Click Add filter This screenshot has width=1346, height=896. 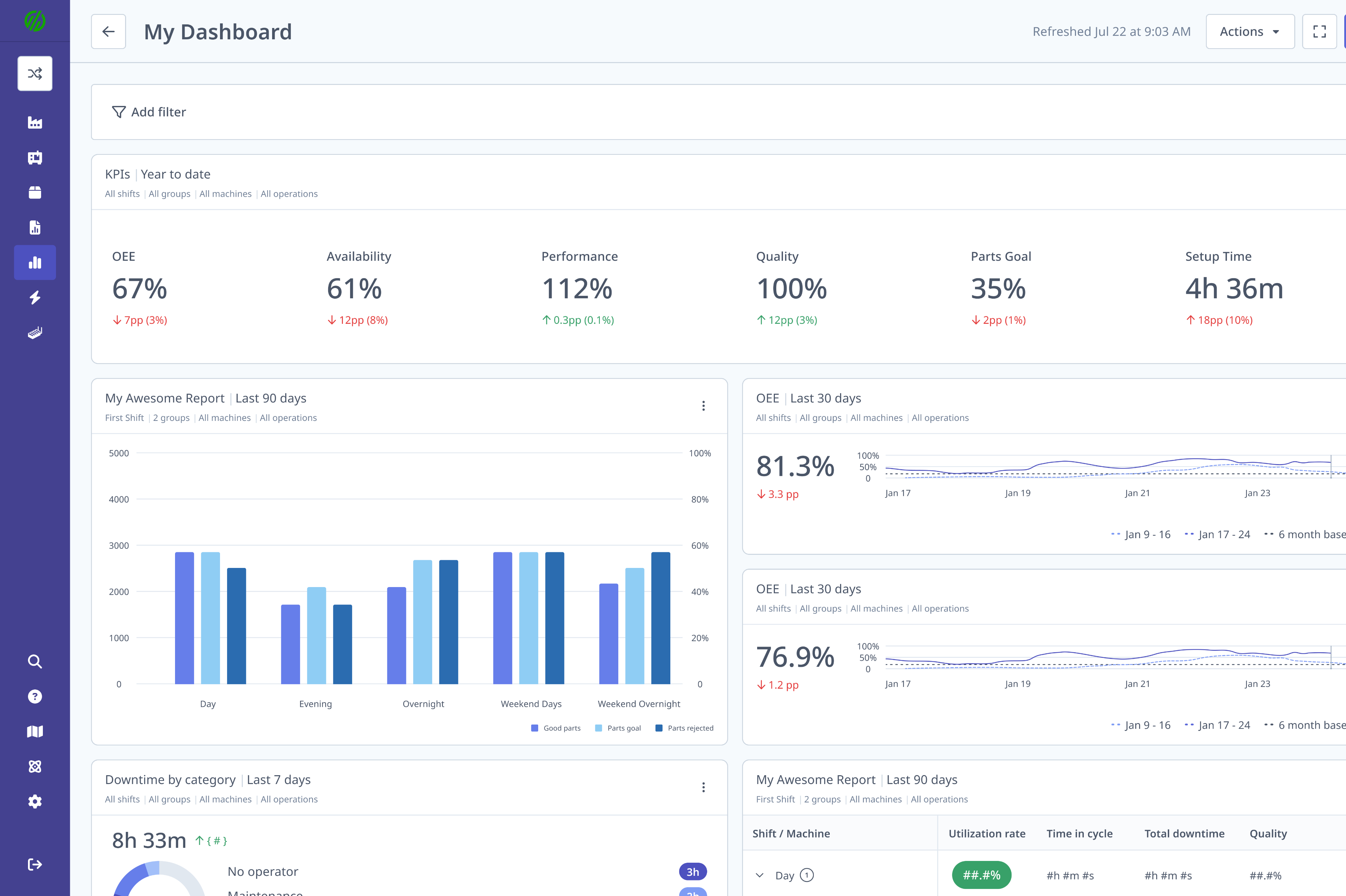coord(148,112)
